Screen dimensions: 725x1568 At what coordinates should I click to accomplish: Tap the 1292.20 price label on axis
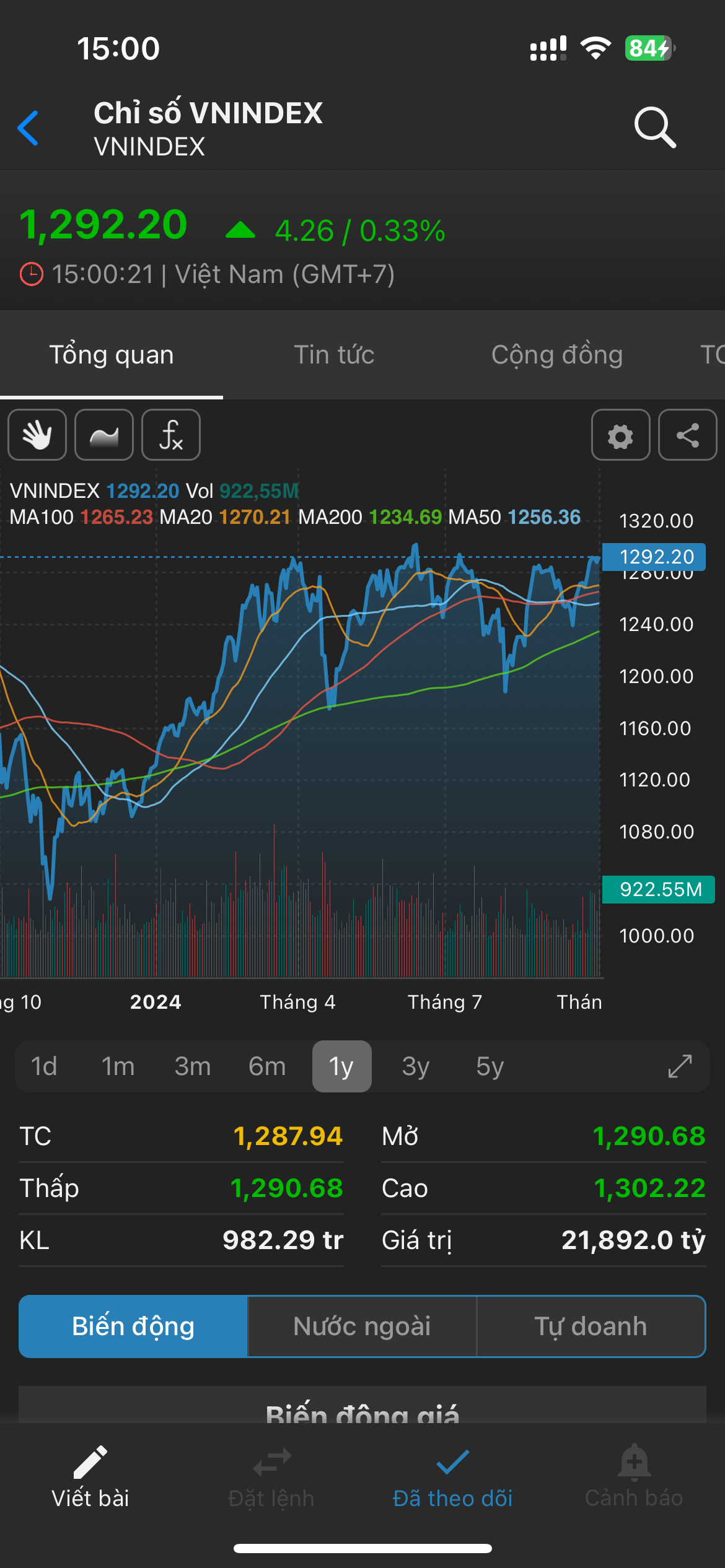click(x=656, y=557)
